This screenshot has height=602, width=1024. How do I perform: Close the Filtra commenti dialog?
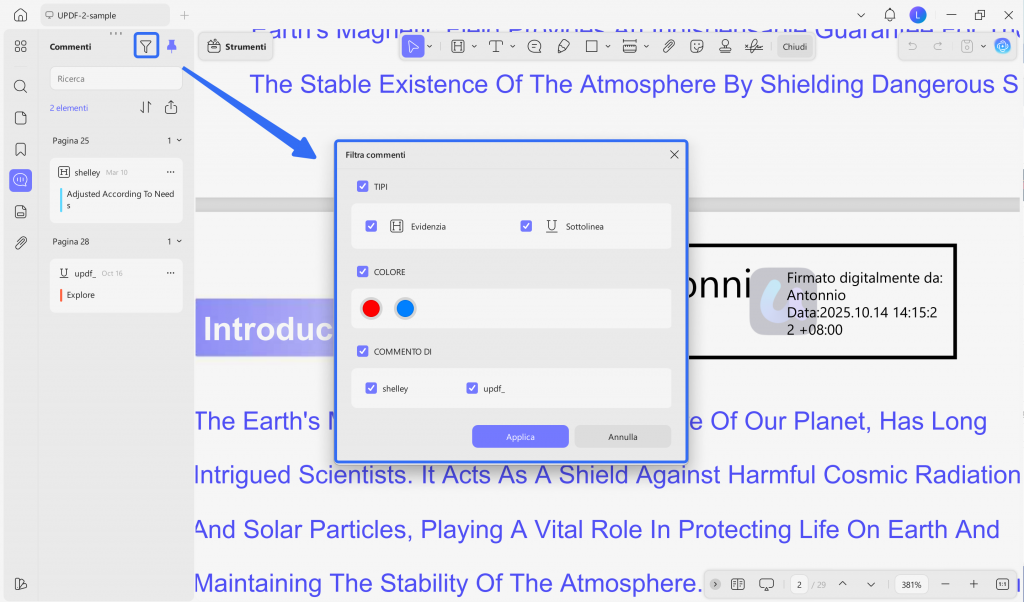point(674,155)
